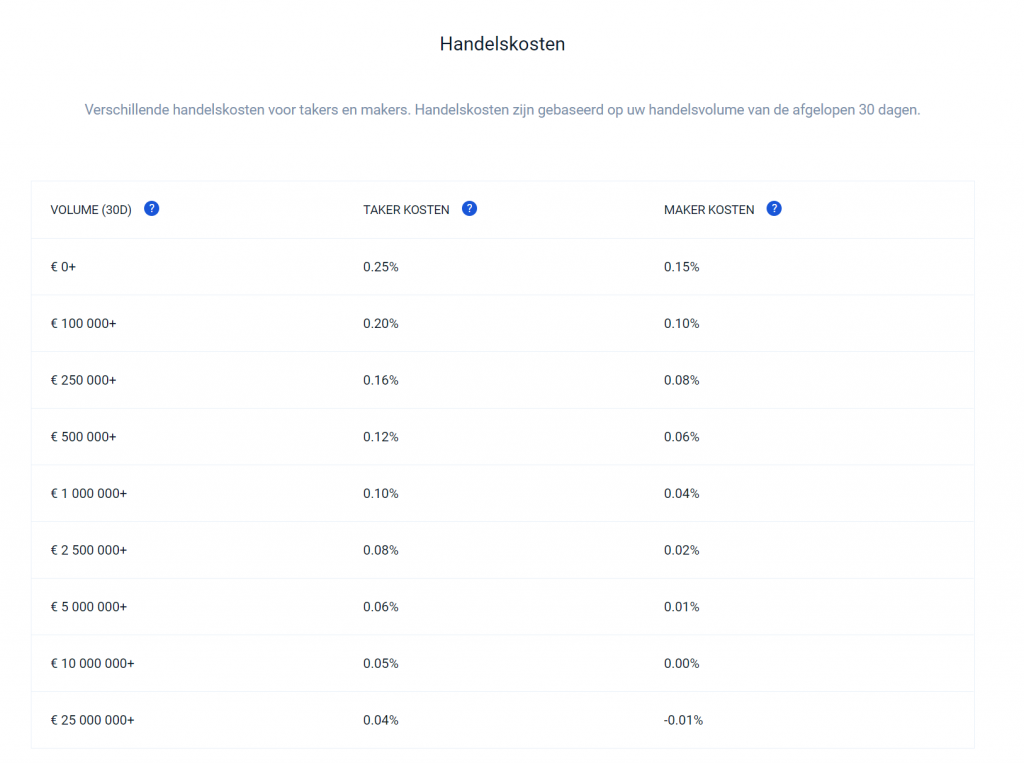1024x763 pixels.
Task: Click the Handelskosten page heading
Action: click(x=502, y=44)
